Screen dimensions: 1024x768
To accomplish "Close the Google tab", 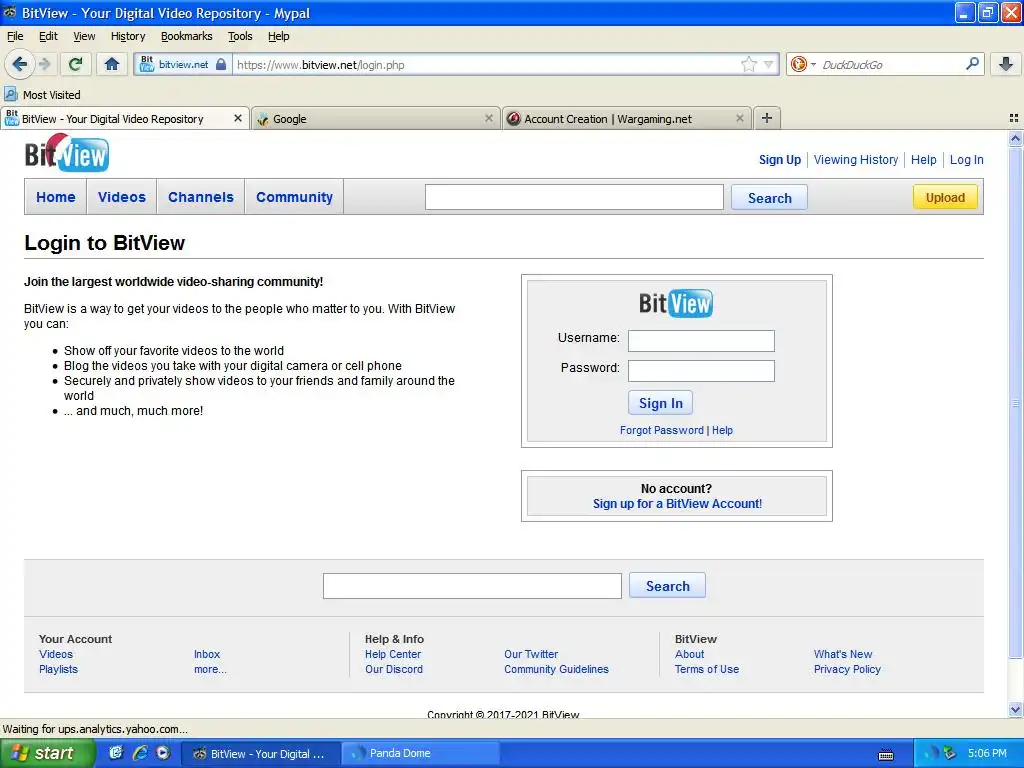I will [488, 118].
